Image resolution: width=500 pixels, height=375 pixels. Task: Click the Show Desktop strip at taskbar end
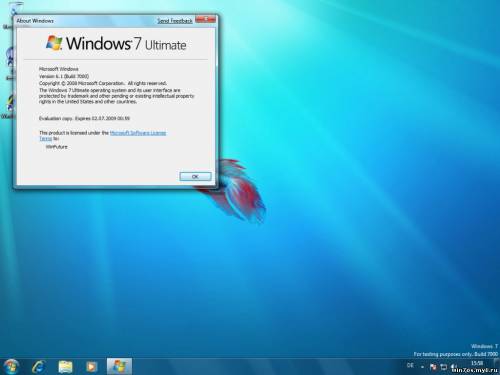pyautogui.click(x=498, y=367)
